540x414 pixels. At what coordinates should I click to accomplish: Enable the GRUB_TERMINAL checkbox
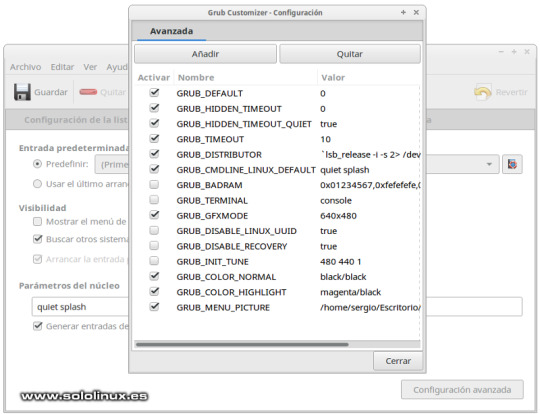[x=154, y=200]
